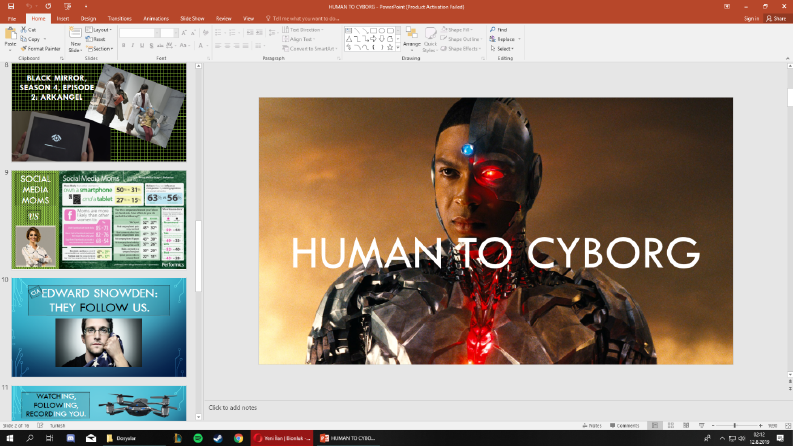Image resolution: width=793 pixels, height=446 pixels.
Task: Click zoom in plus button
Action: [x=760, y=426]
